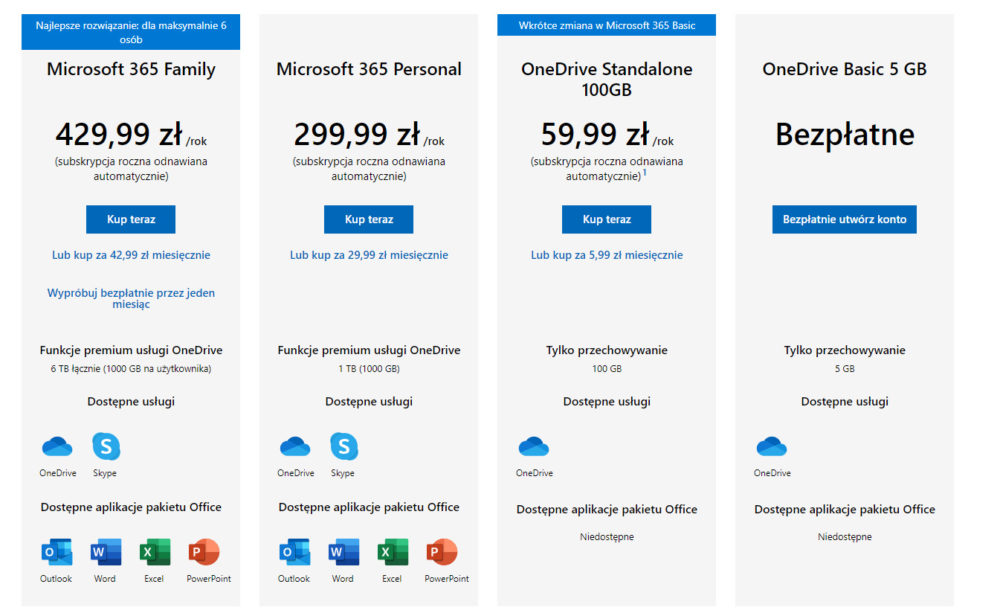This screenshot has width=1000, height=616.
Task: Click the Excel icon in the Personal plan
Action: coord(393,552)
